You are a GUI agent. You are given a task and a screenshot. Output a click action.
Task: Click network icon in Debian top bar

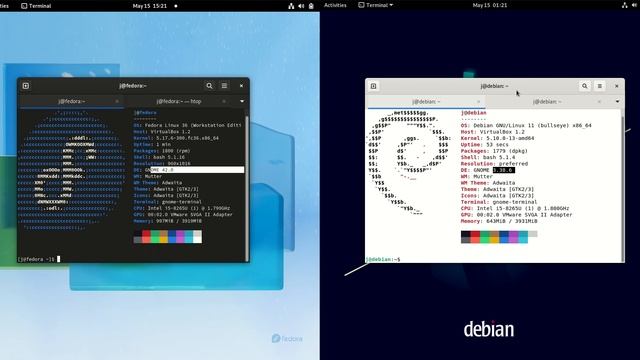click(x=624, y=5)
